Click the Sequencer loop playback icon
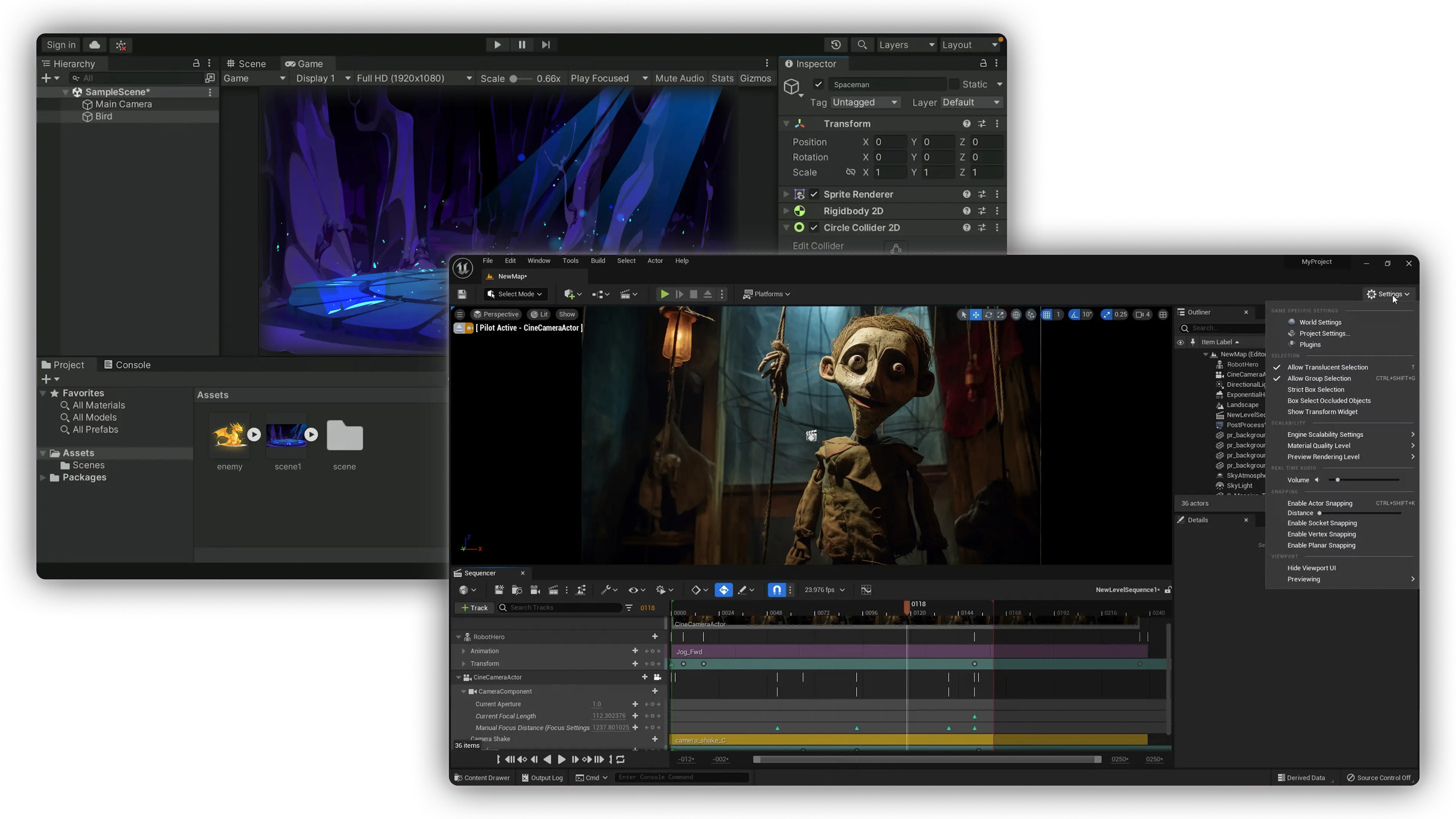Viewport: 1456px width, 819px height. pos(621,759)
